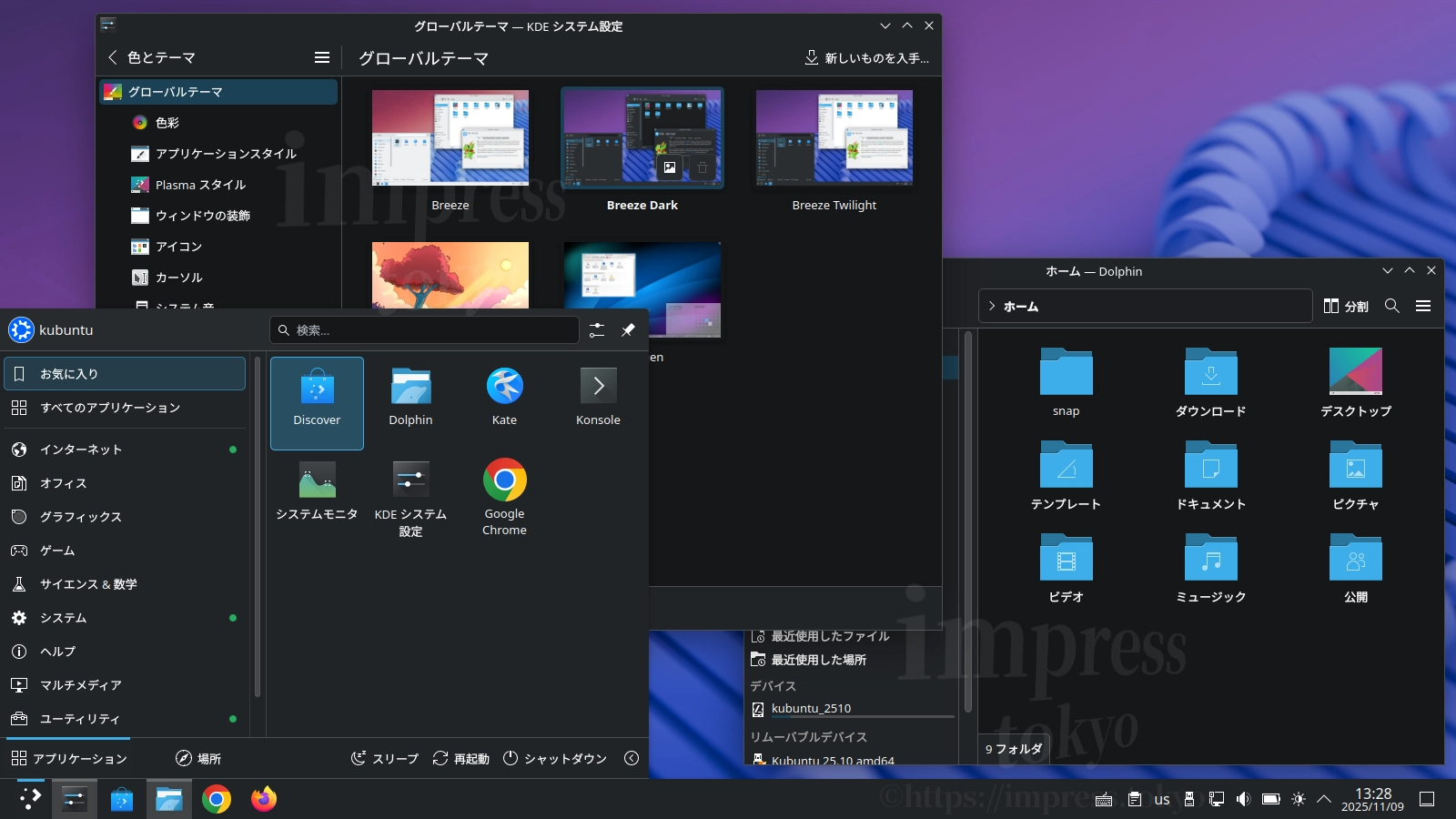
Task: Select the Breeze Twilight theme thumbnail
Action: [834, 137]
